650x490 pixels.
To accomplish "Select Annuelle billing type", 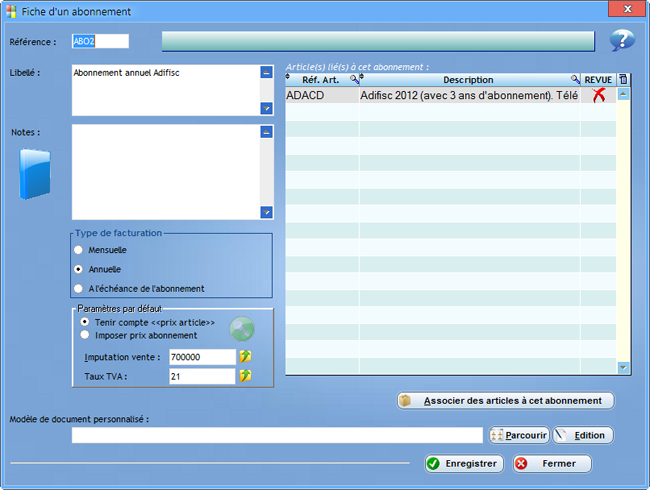I will [x=80, y=269].
